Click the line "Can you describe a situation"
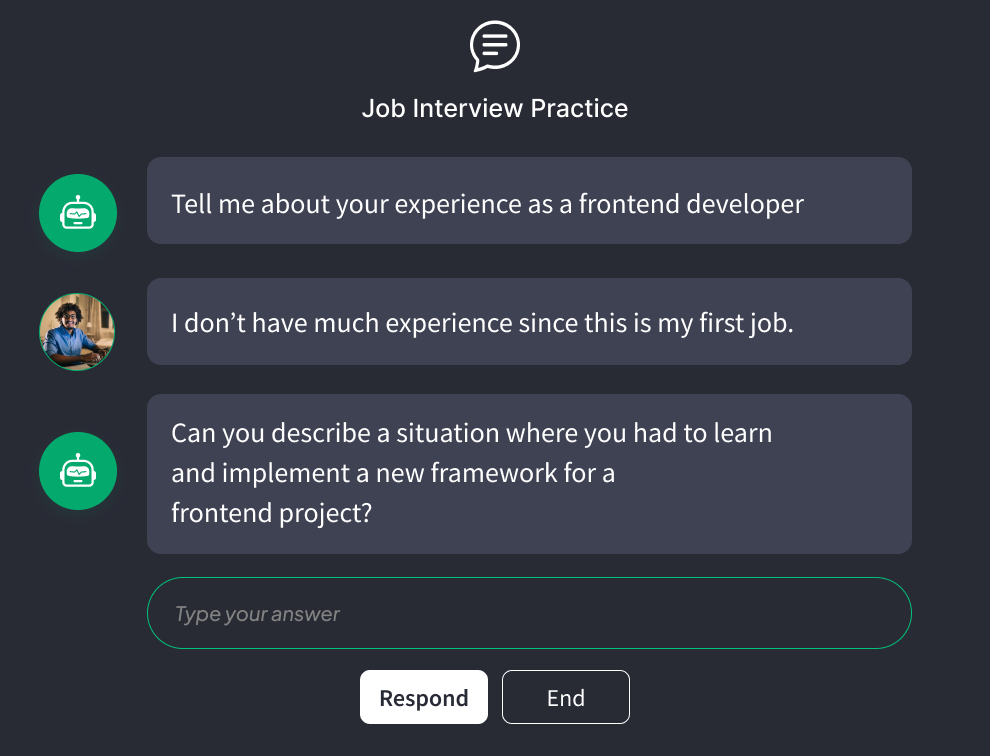 pyautogui.click(x=471, y=434)
